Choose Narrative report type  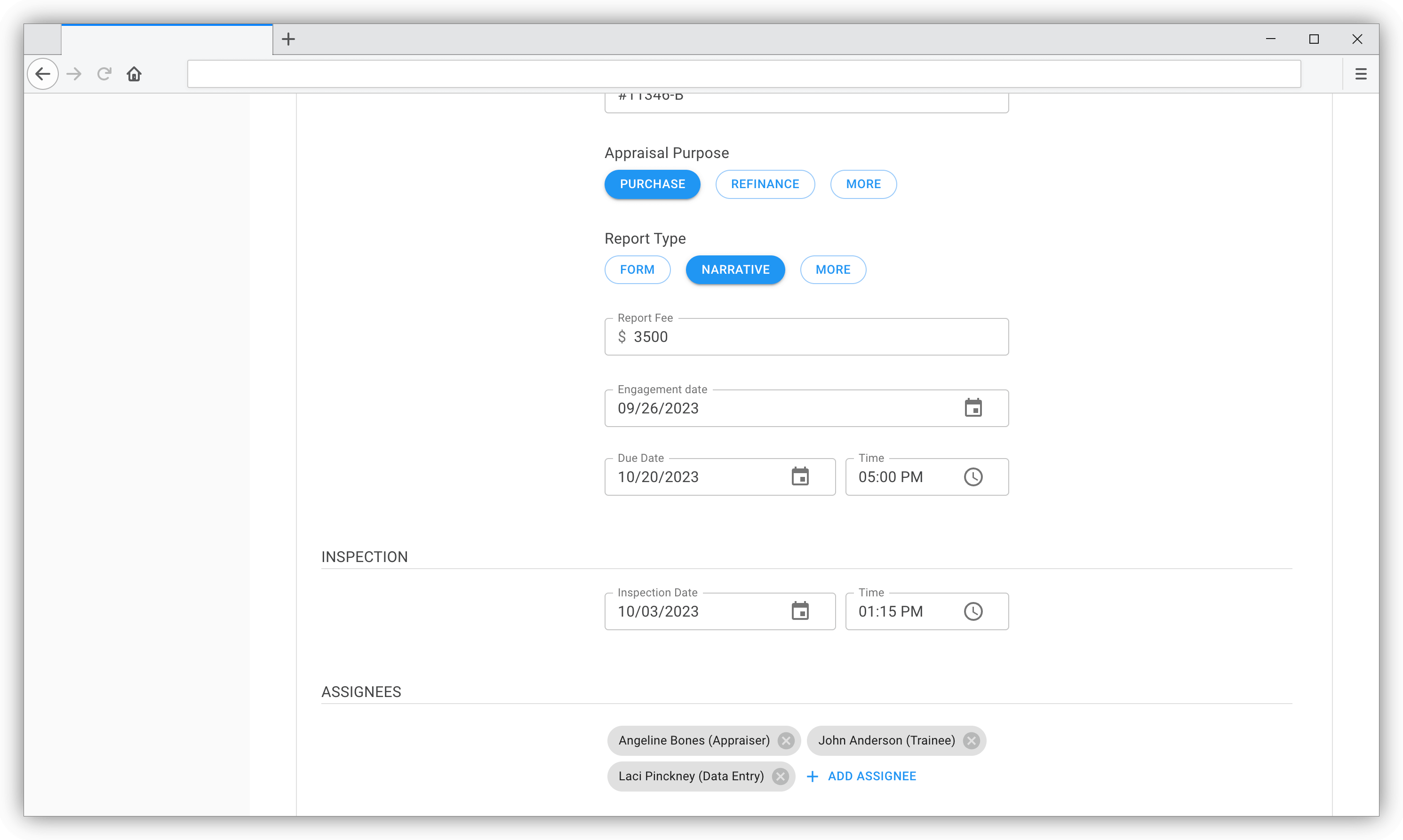click(735, 269)
